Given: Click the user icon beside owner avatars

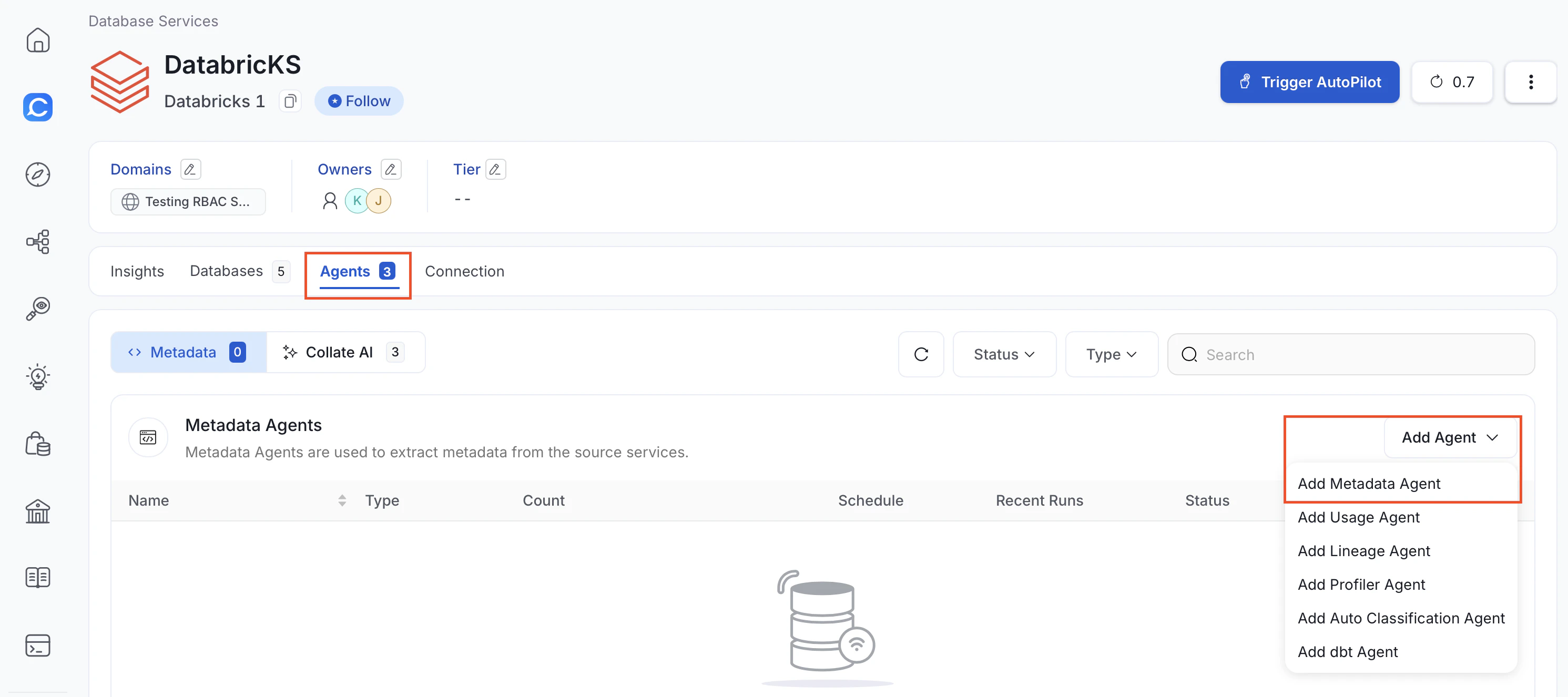Looking at the screenshot, I should point(330,201).
